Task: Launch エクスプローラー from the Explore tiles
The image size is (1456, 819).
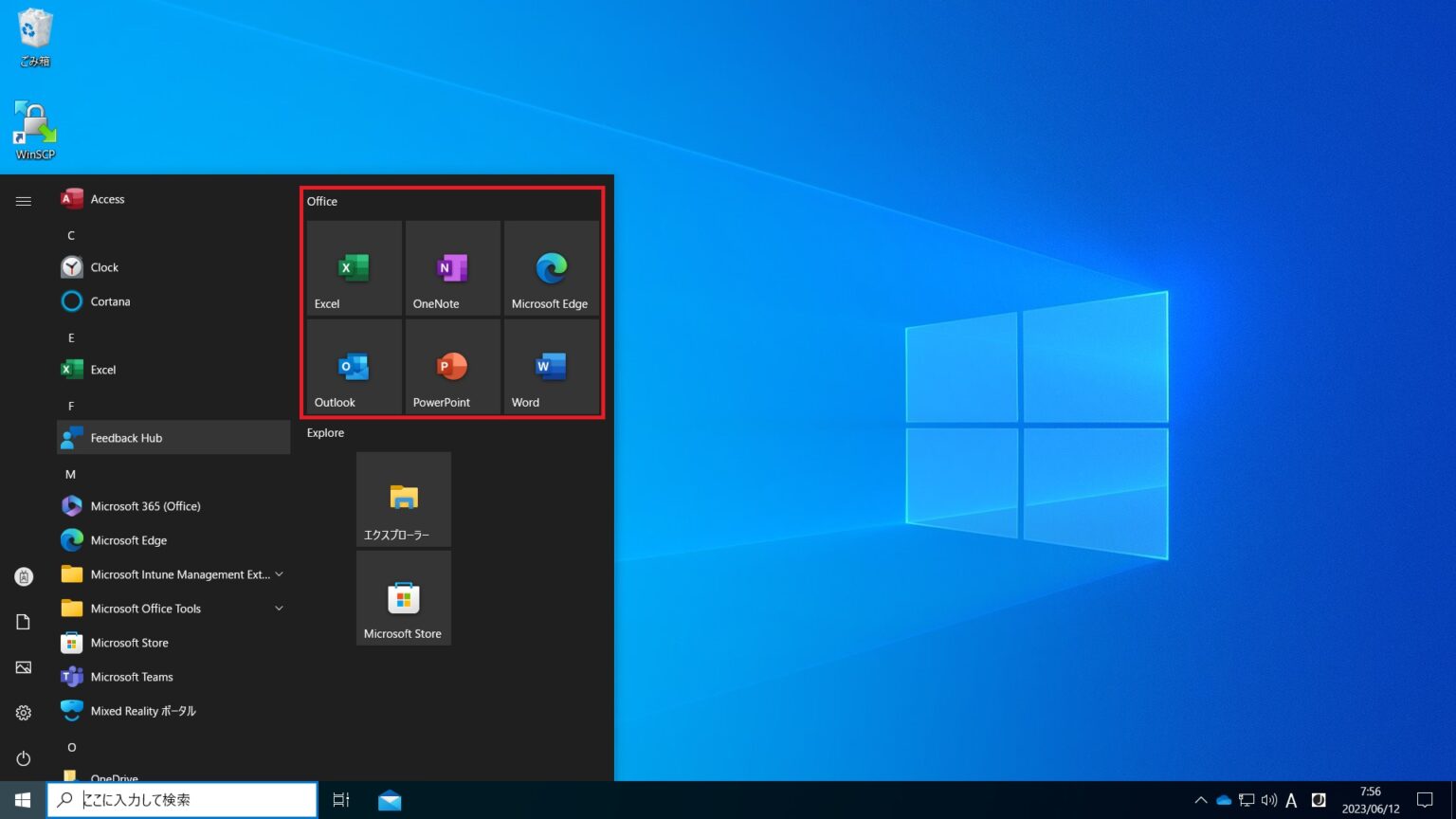Action: pos(403,500)
